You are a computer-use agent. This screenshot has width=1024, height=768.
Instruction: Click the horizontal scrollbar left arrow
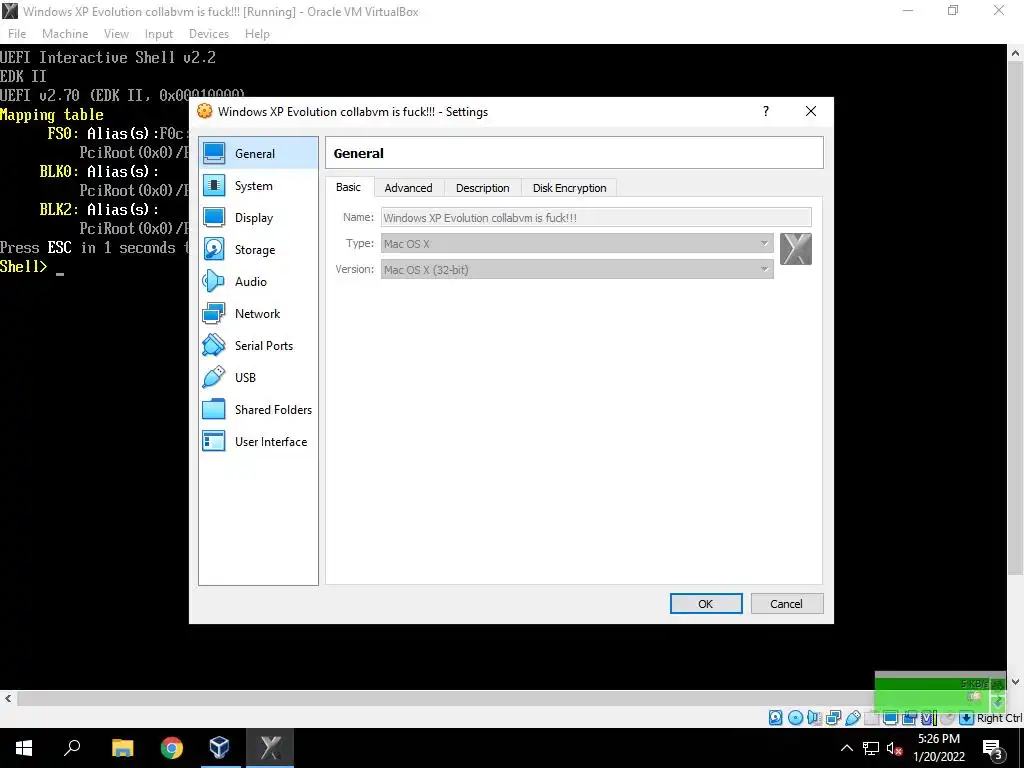pyautogui.click(x=8, y=698)
